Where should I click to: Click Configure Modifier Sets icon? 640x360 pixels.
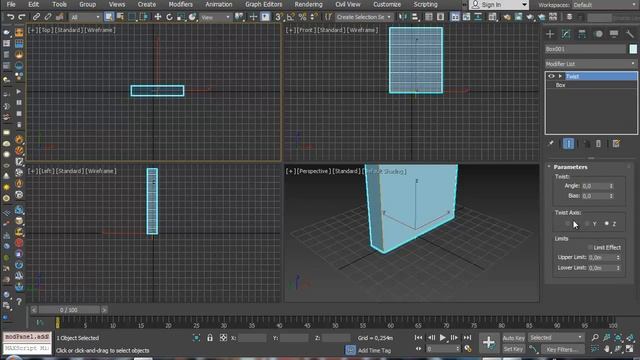pos(616,144)
